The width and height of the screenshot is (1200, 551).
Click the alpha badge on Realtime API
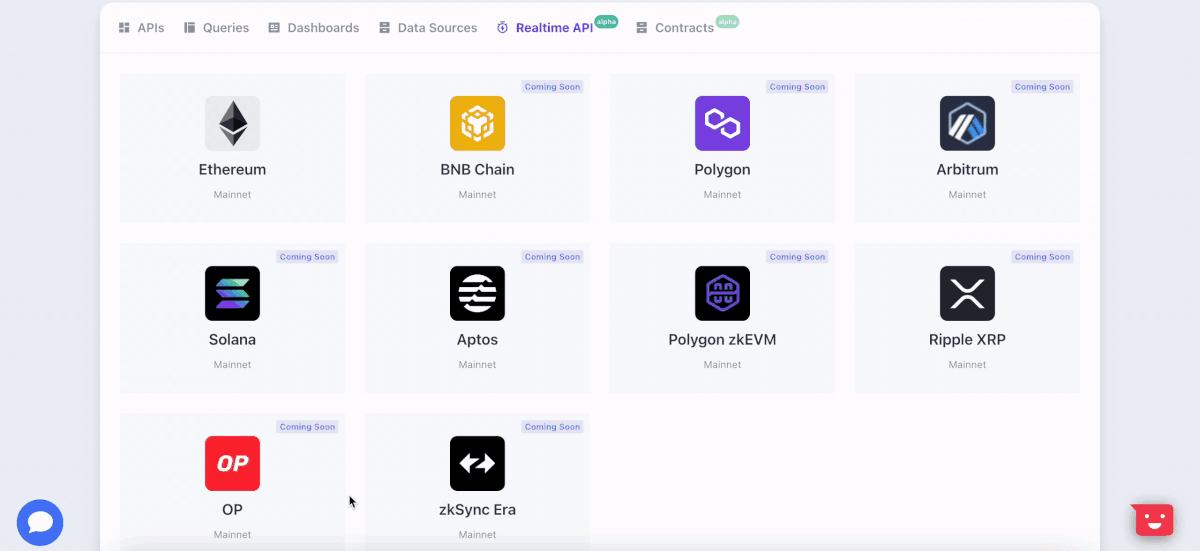[606, 21]
